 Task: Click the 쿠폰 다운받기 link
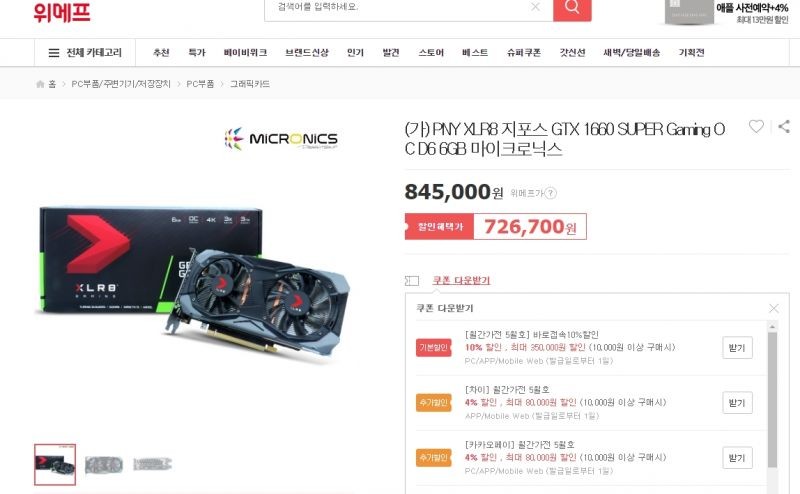pyautogui.click(x=461, y=281)
